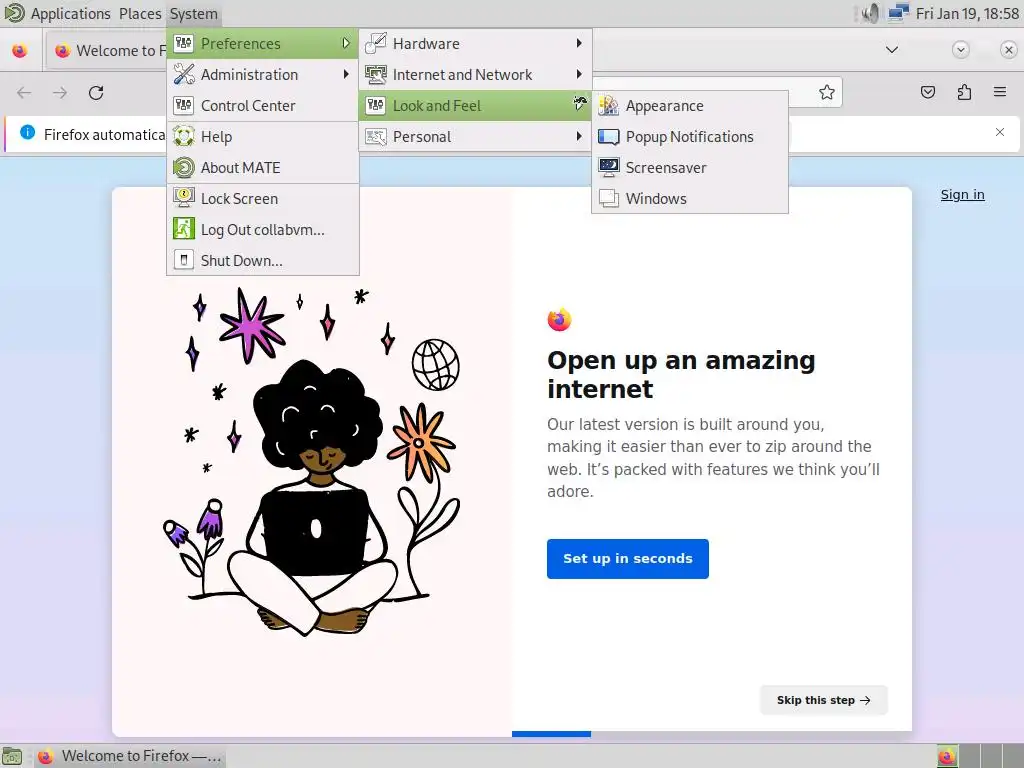The width and height of the screenshot is (1024, 768).
Task: Select the Lock Screen menu entry
Action: click(263, 199)
